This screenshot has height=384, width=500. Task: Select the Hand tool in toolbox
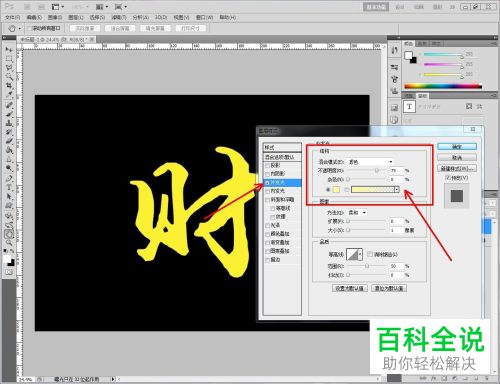(x=9, y=235)
